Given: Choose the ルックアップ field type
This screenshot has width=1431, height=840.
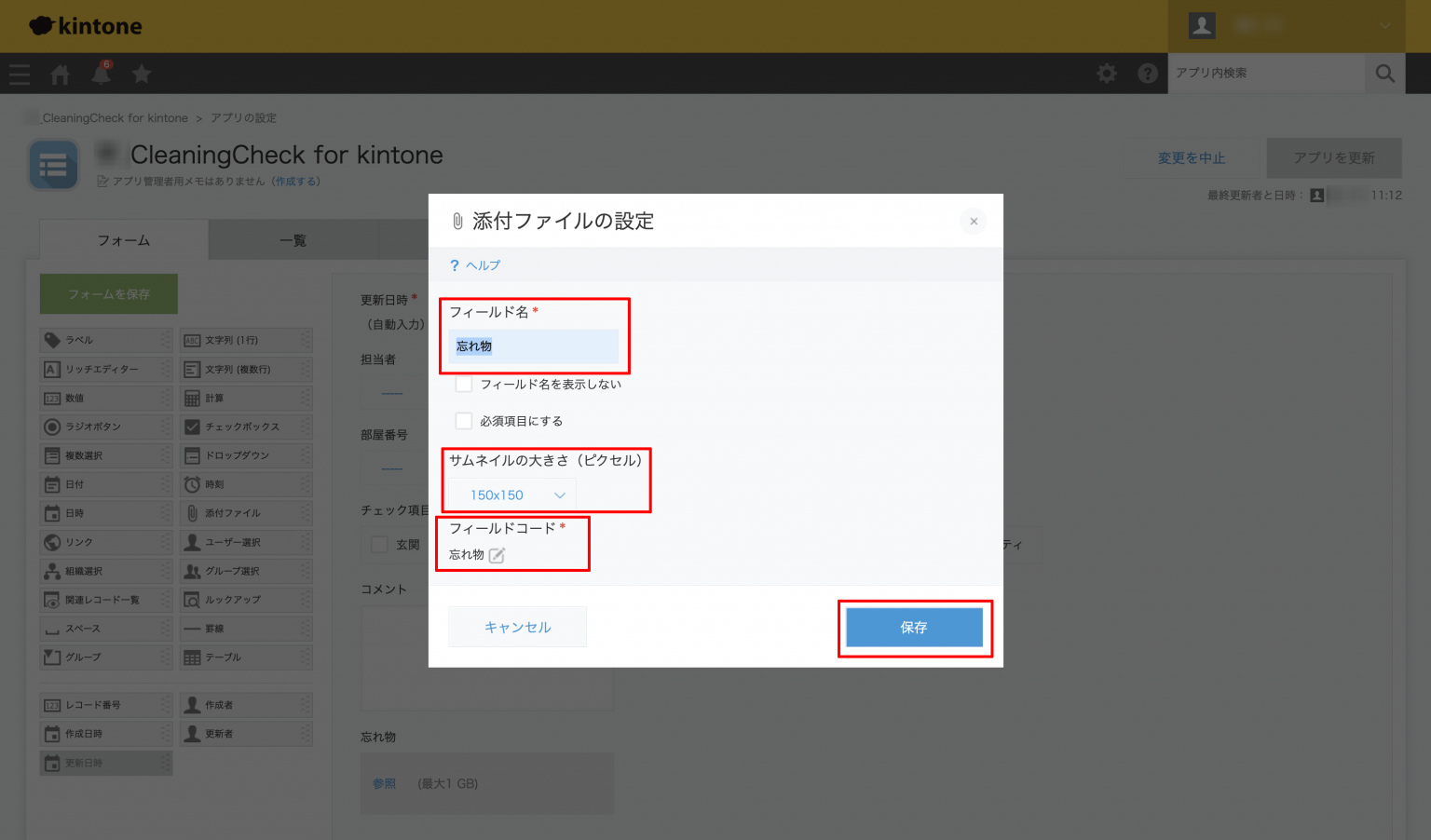Looking at the screenshot, I should coord(246,599).
